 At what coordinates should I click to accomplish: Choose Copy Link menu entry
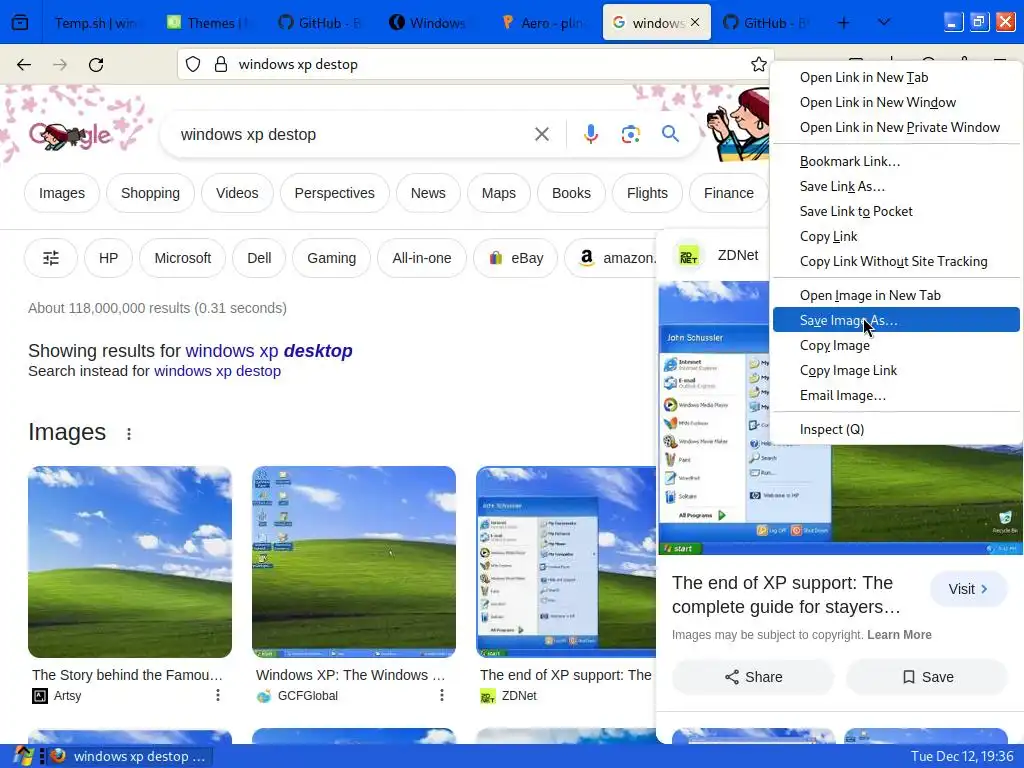[896, 236]
